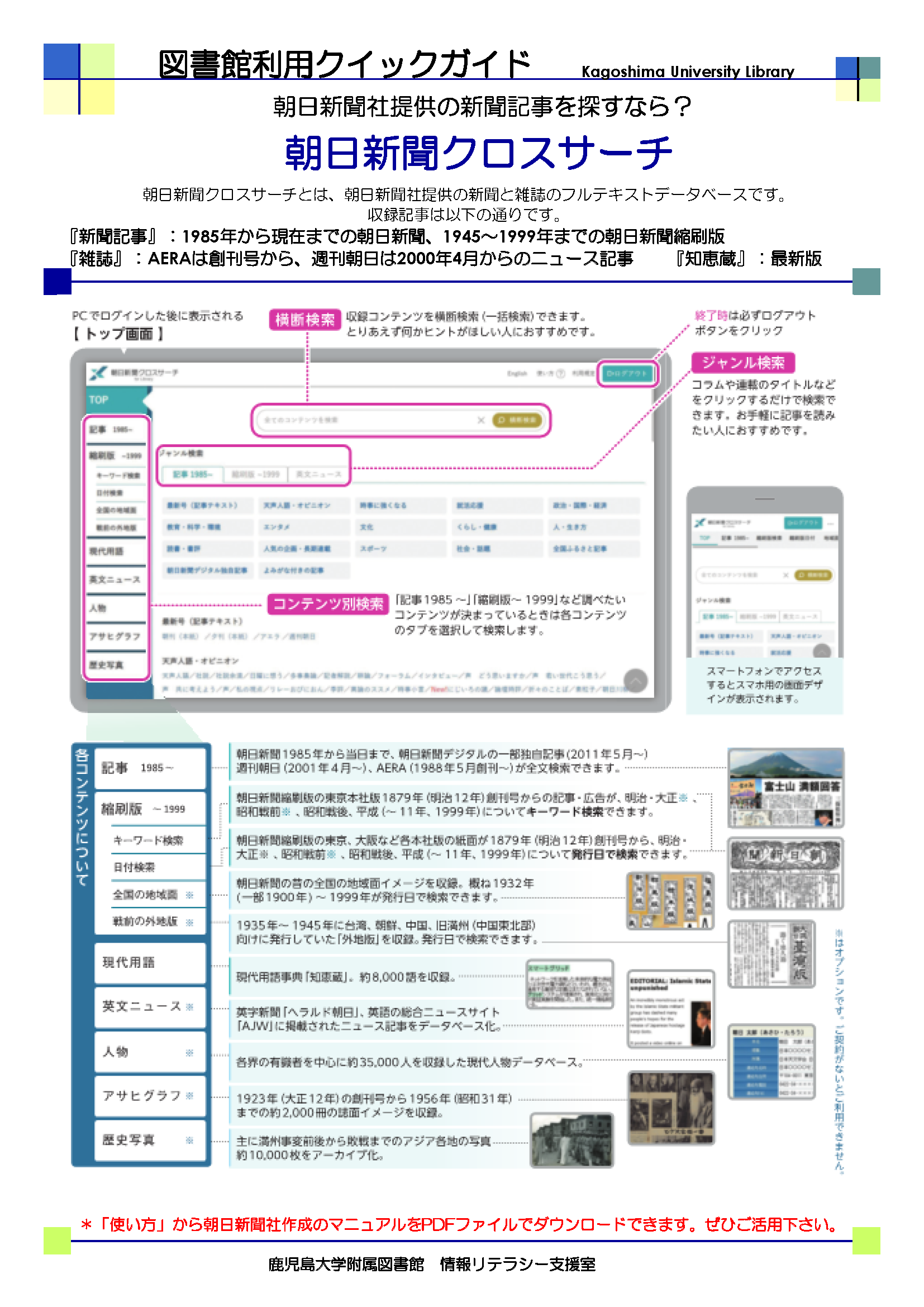Click the teal ログアウト button in tablet header
Viewport: 924px width, 1307px height.
(627, 373)
